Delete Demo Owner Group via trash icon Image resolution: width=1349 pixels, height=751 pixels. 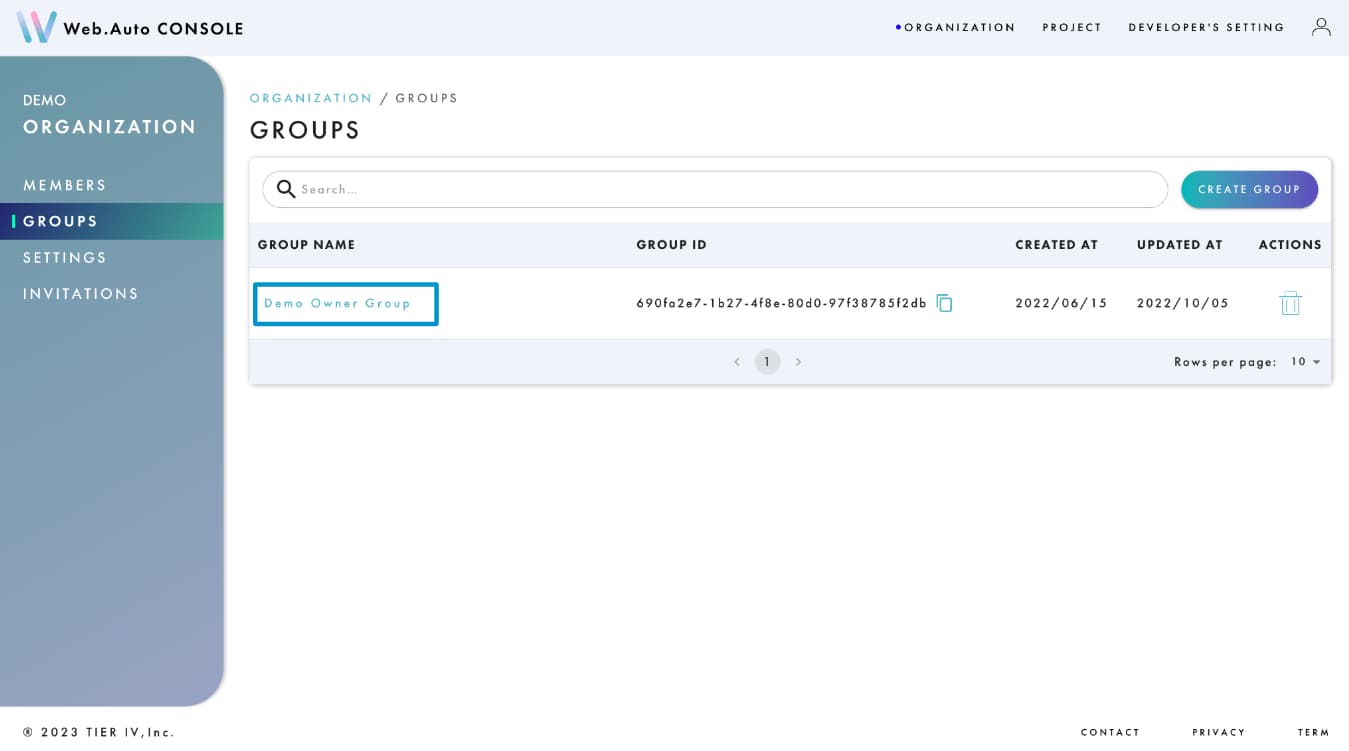1290,303
